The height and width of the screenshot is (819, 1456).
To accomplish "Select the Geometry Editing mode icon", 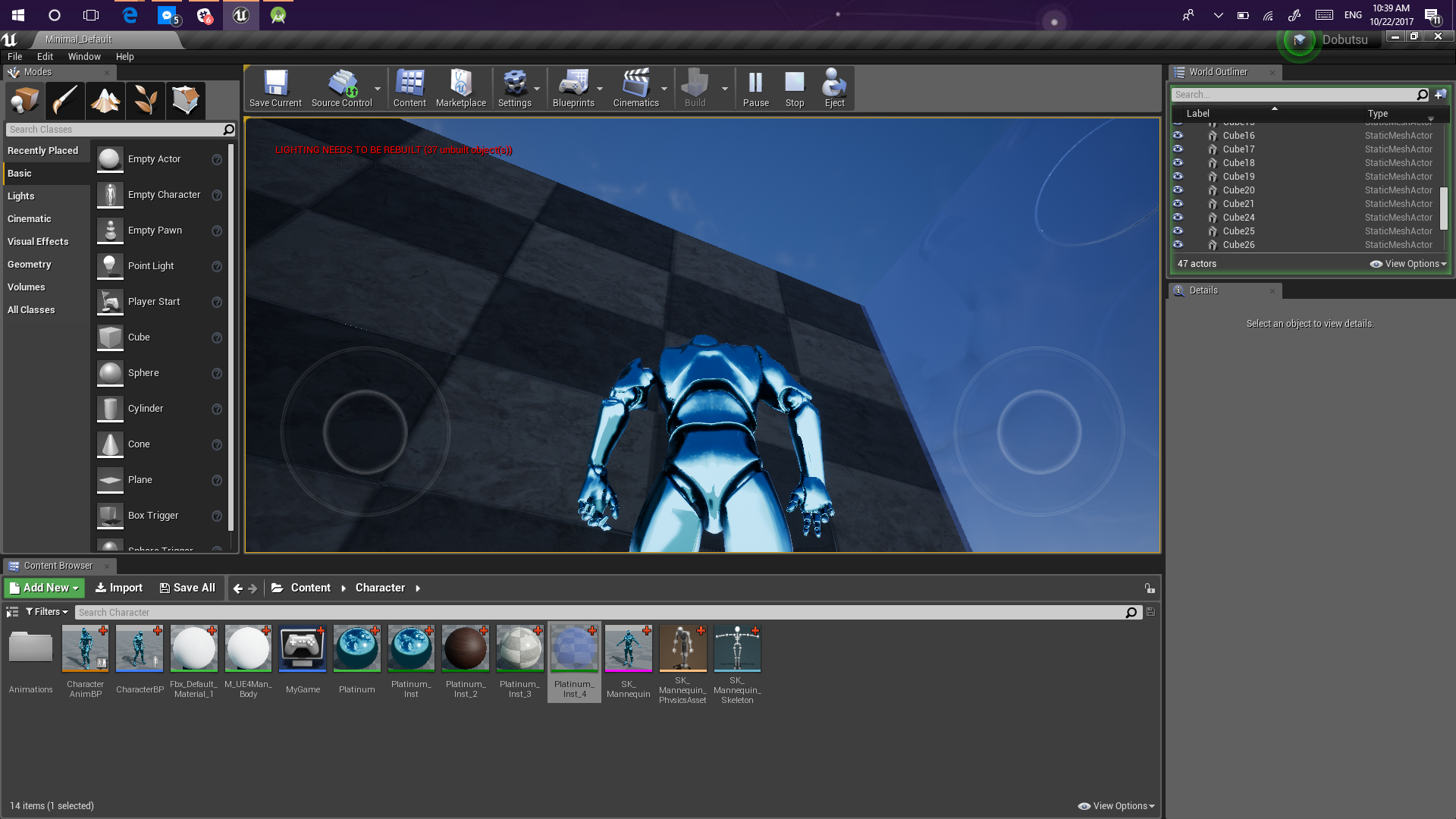I will coord(185,100).
